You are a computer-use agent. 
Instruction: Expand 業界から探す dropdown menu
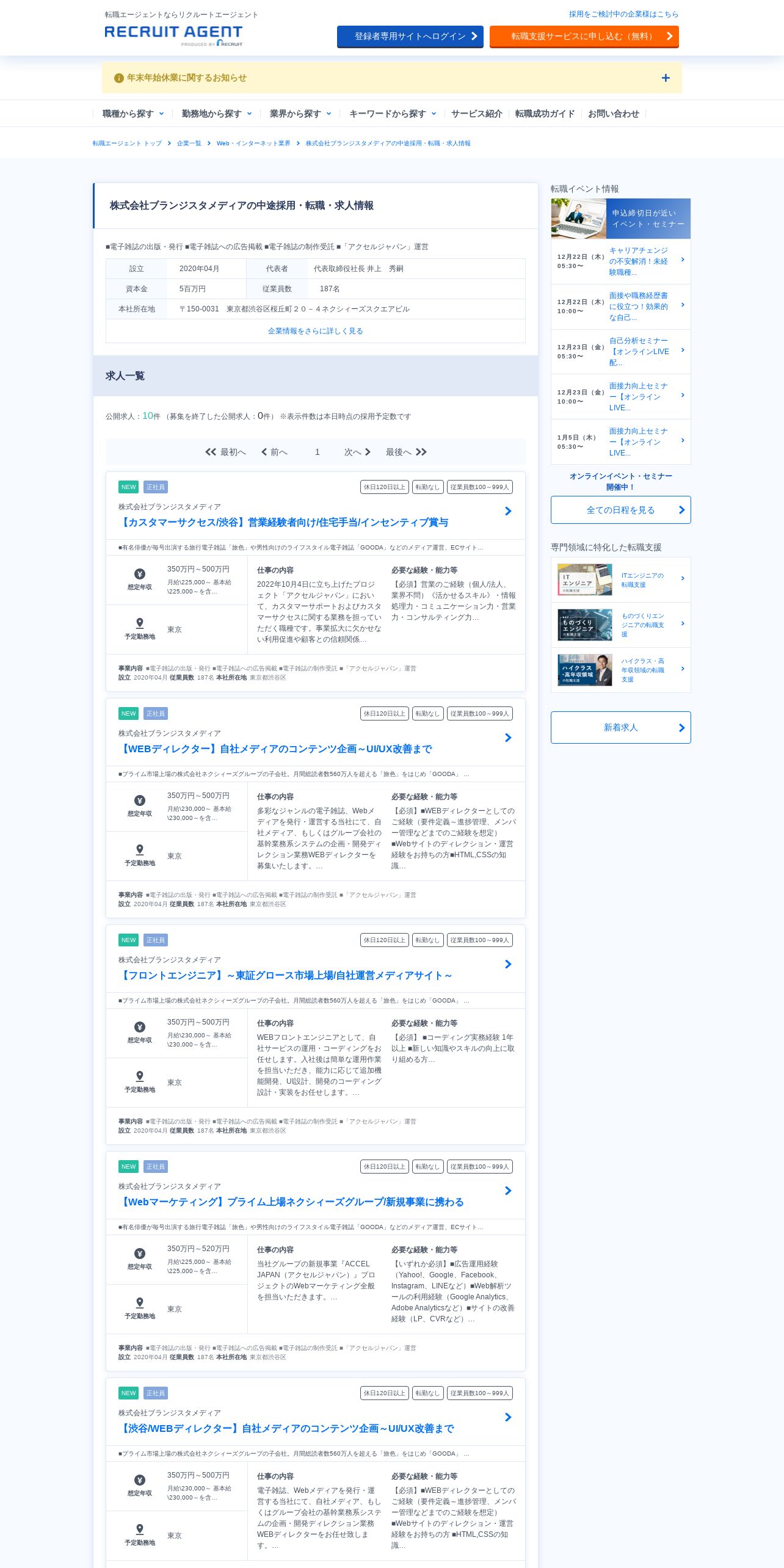[x=300, y=114]
